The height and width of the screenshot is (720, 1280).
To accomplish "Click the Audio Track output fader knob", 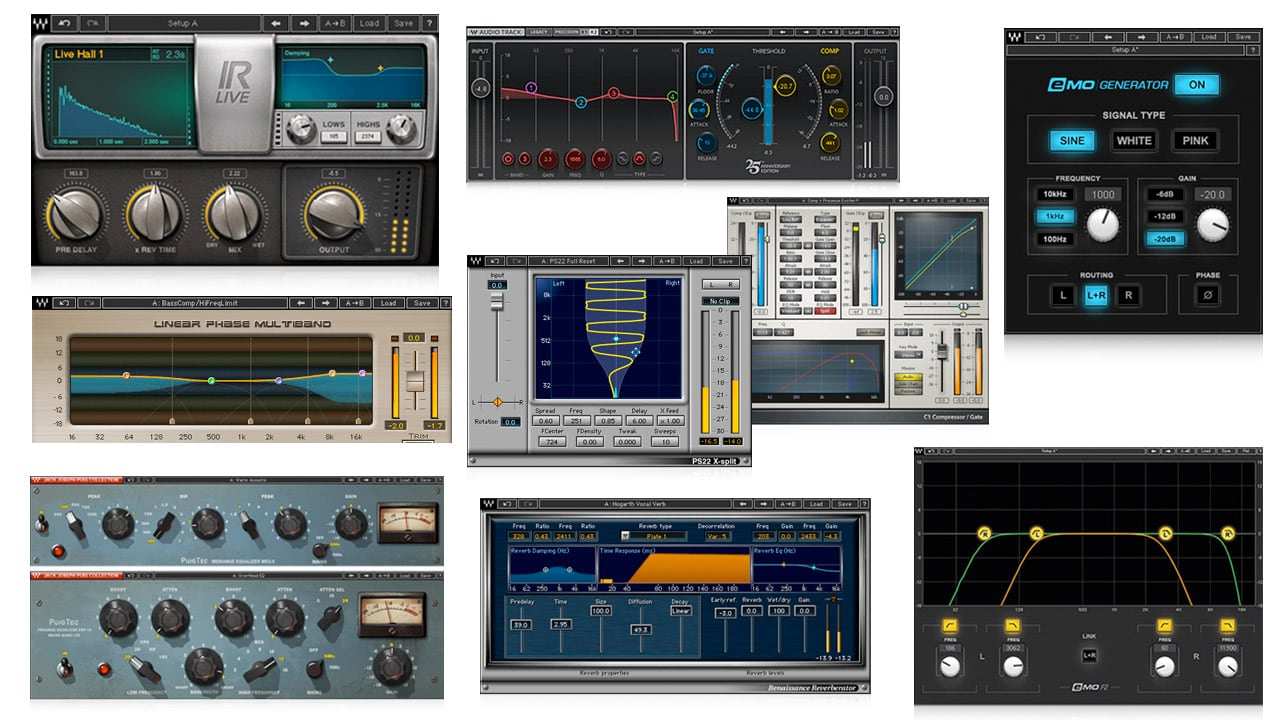I will 882,96.
